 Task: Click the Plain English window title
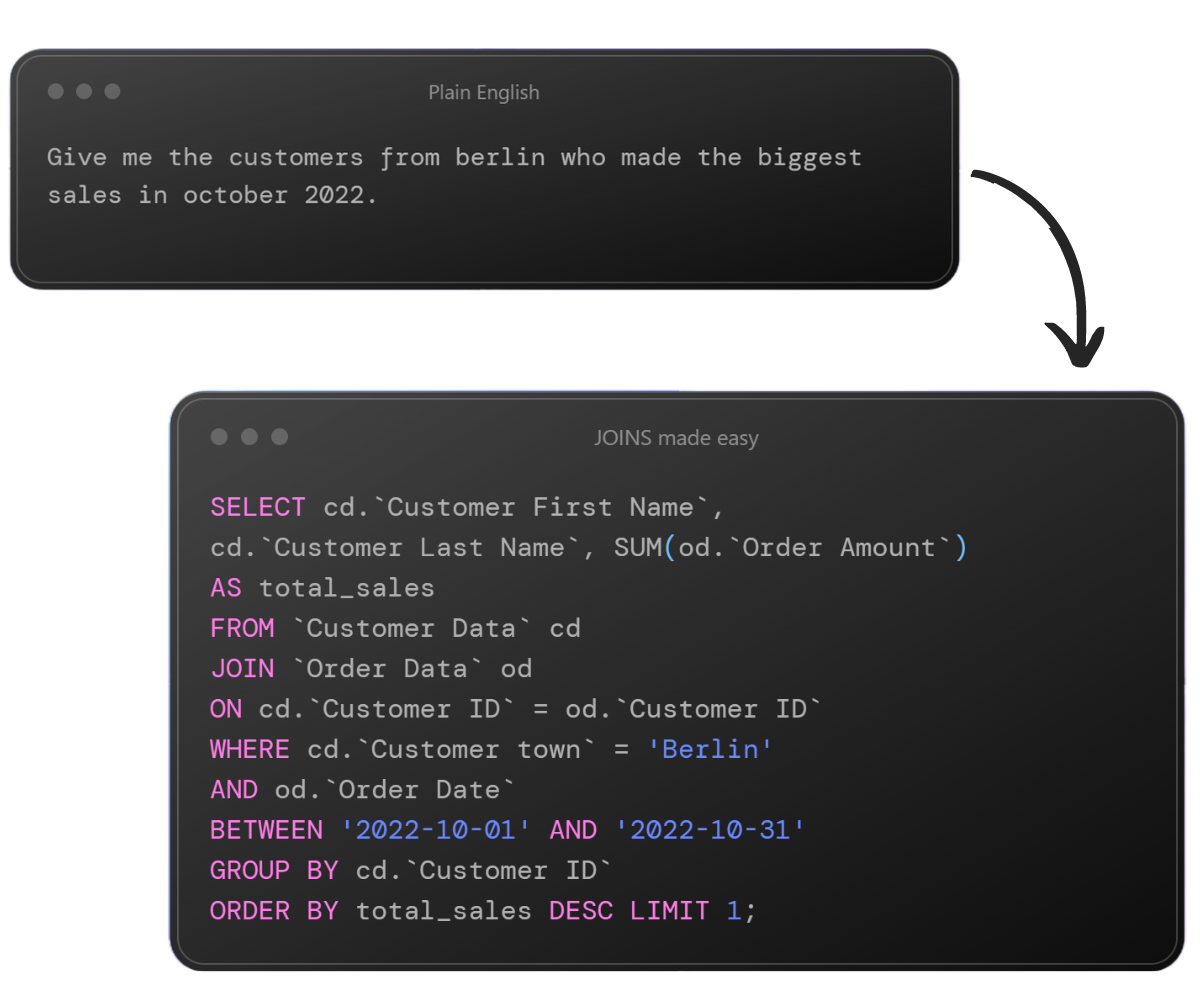(484, 92)
